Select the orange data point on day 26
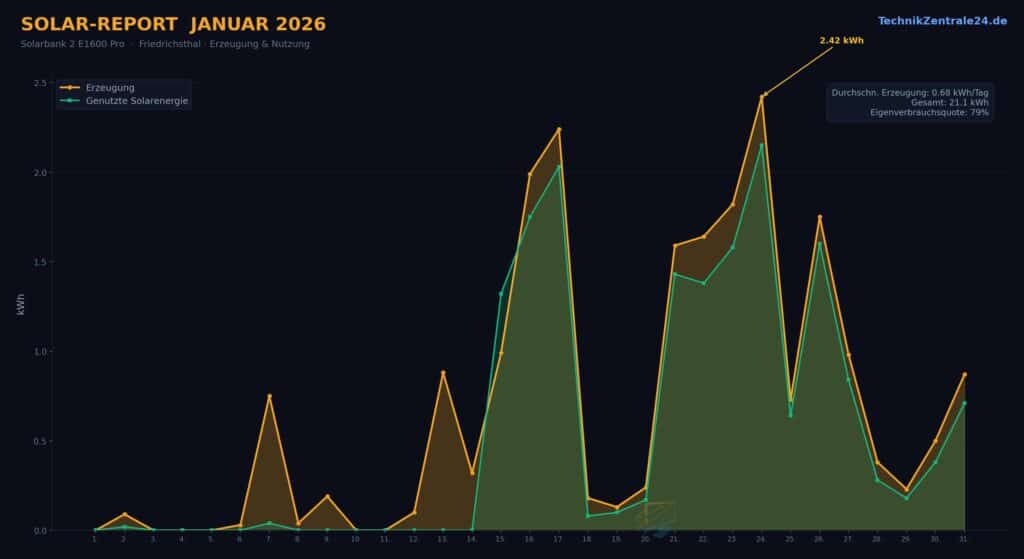 click(x=820, y=217)
